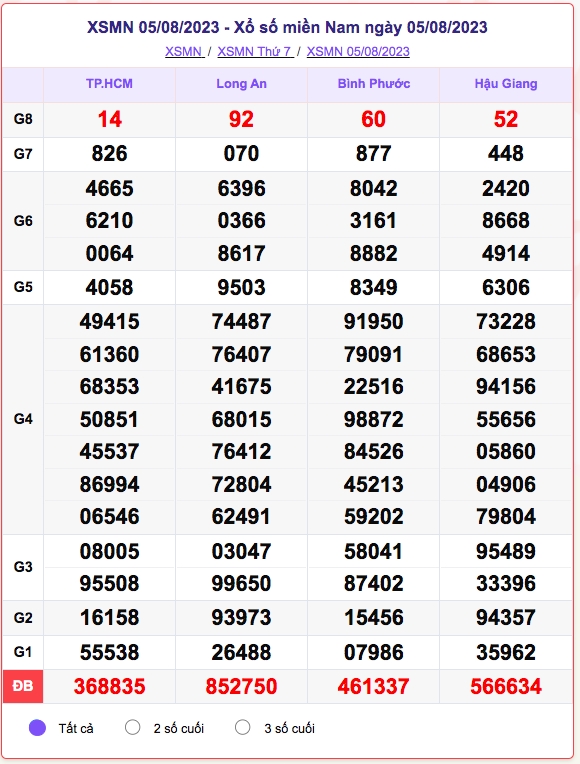Open the XSMN breadcrumb link

pyautogui.click(x=184, y=52)
